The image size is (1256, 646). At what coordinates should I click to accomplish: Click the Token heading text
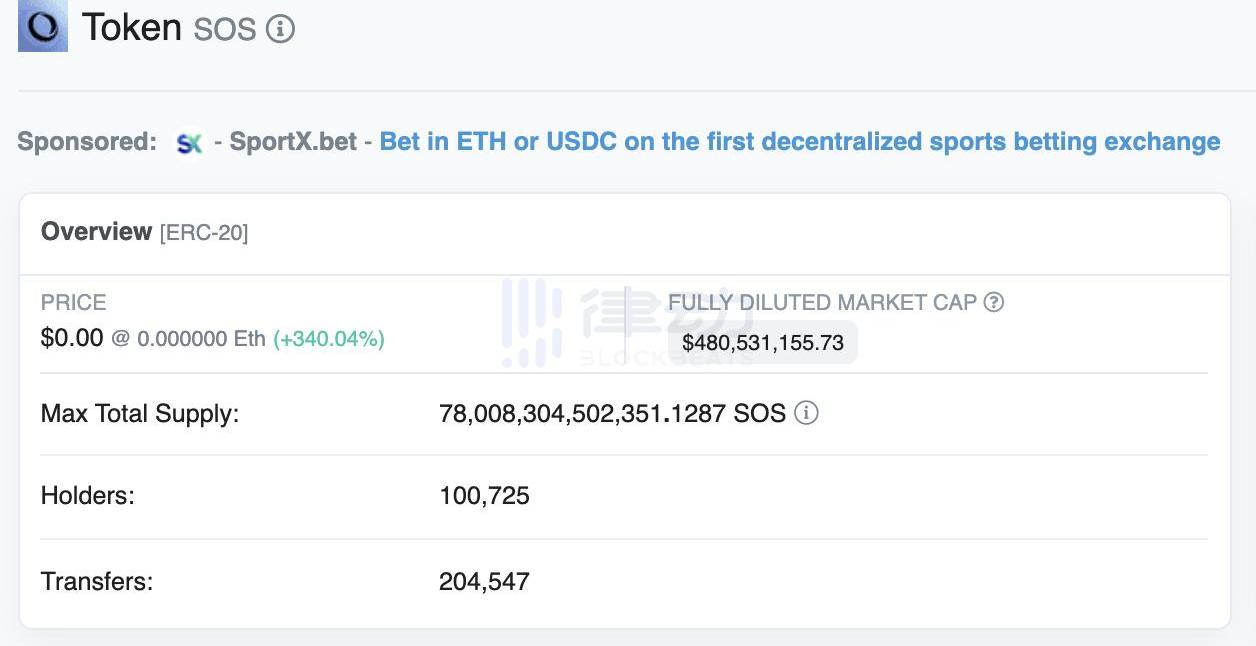click(x=131, y=27)
